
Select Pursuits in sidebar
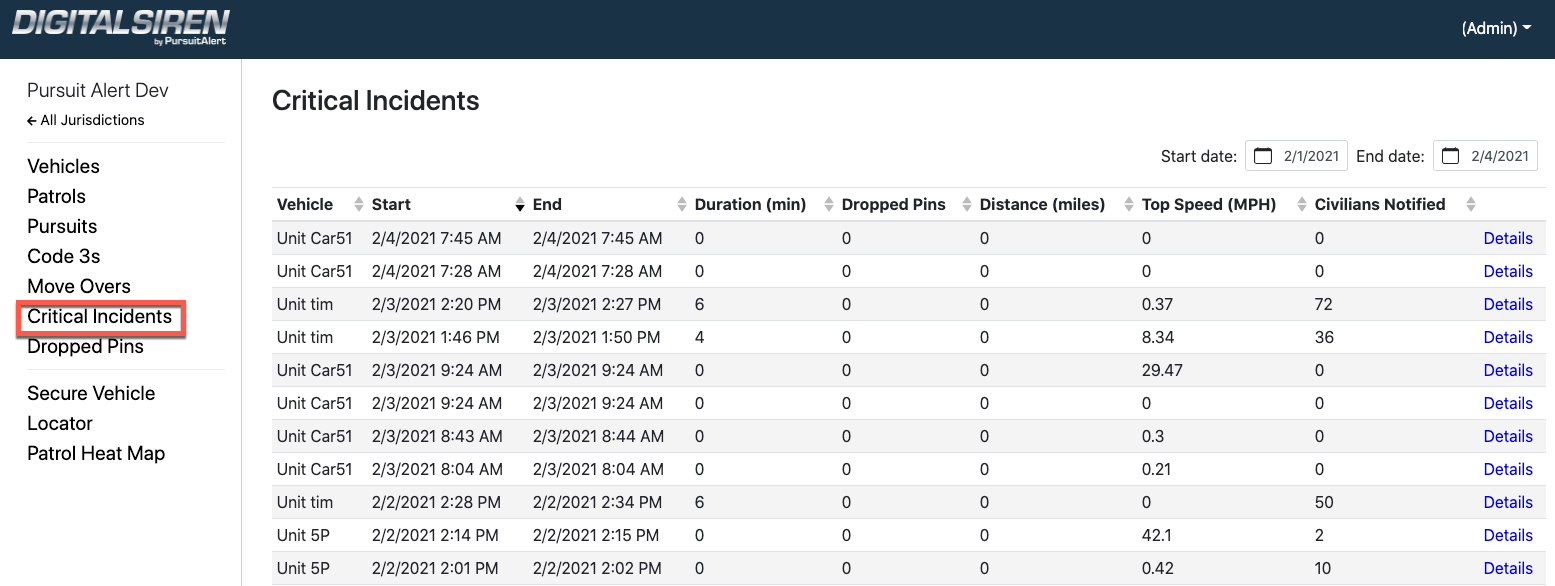click(x=62, y=226)
